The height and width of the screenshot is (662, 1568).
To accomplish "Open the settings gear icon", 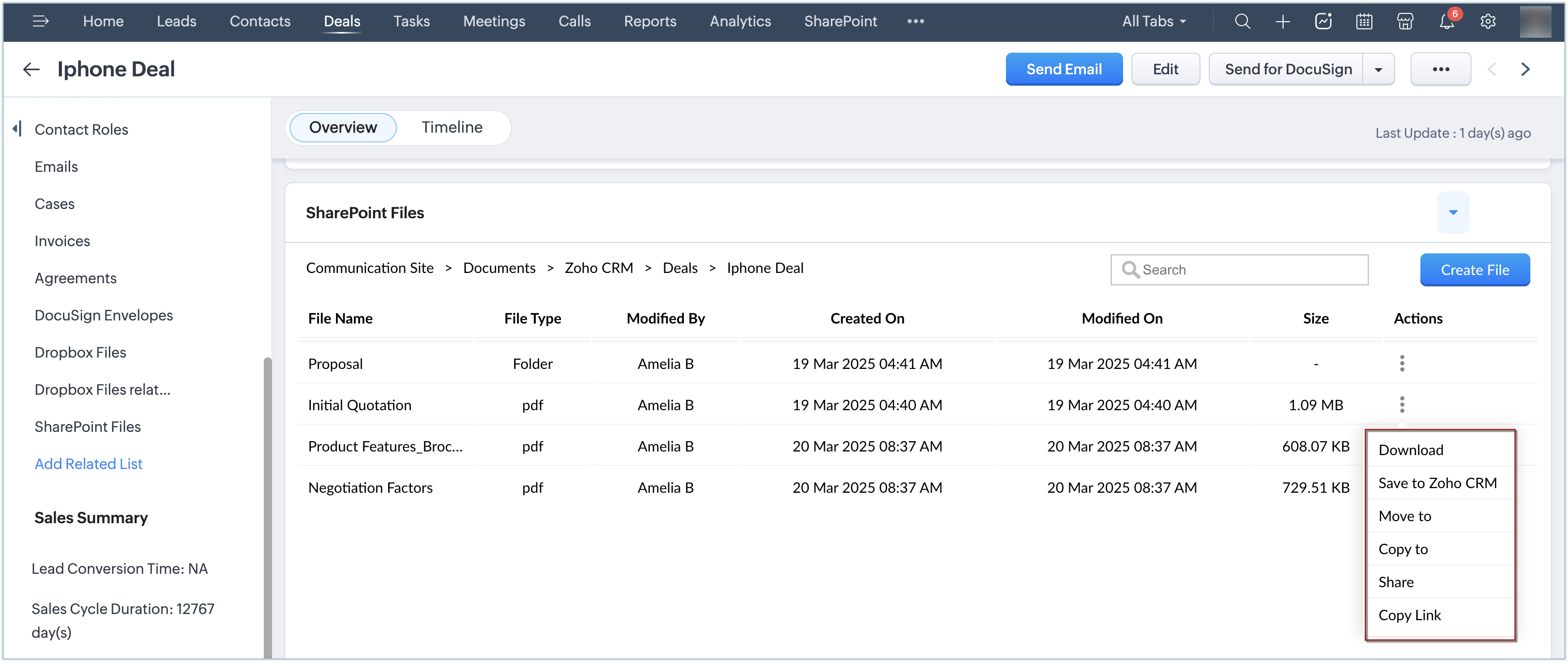I will pos(1487,21).
